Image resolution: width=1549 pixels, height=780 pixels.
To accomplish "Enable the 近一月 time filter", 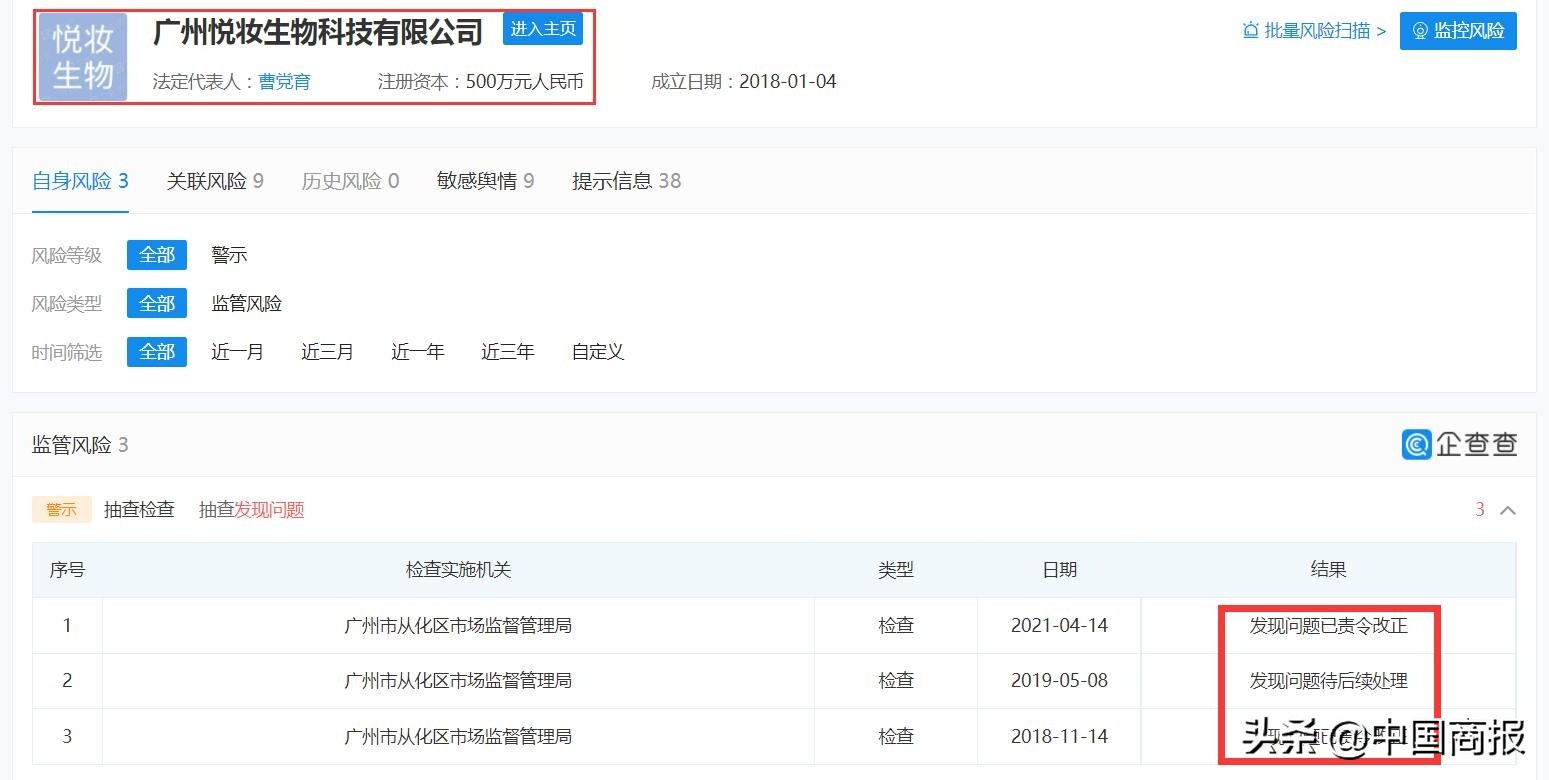I will coord(237,351).
